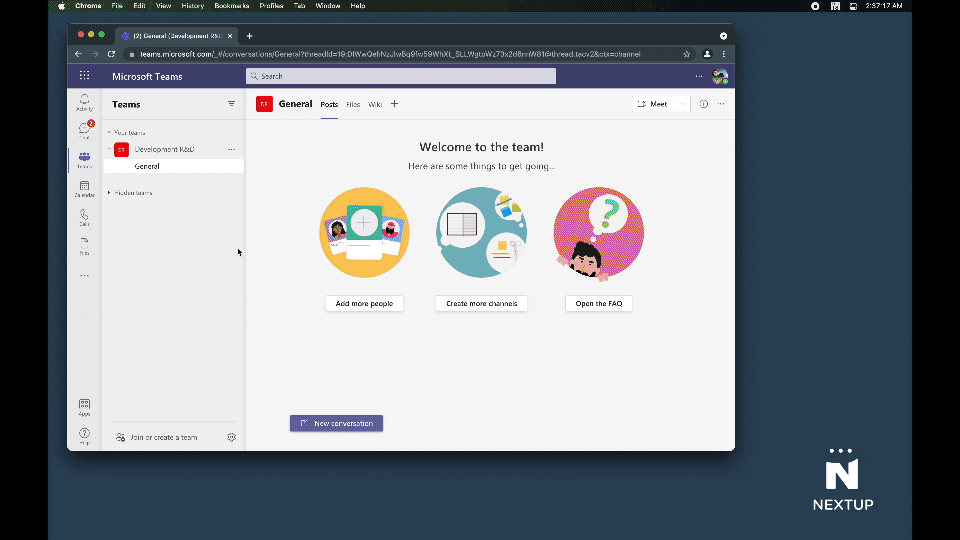Open the Chrome File menu
This screenshot has width=960, height=540.
pyautogui.click(x=117, y=6)
